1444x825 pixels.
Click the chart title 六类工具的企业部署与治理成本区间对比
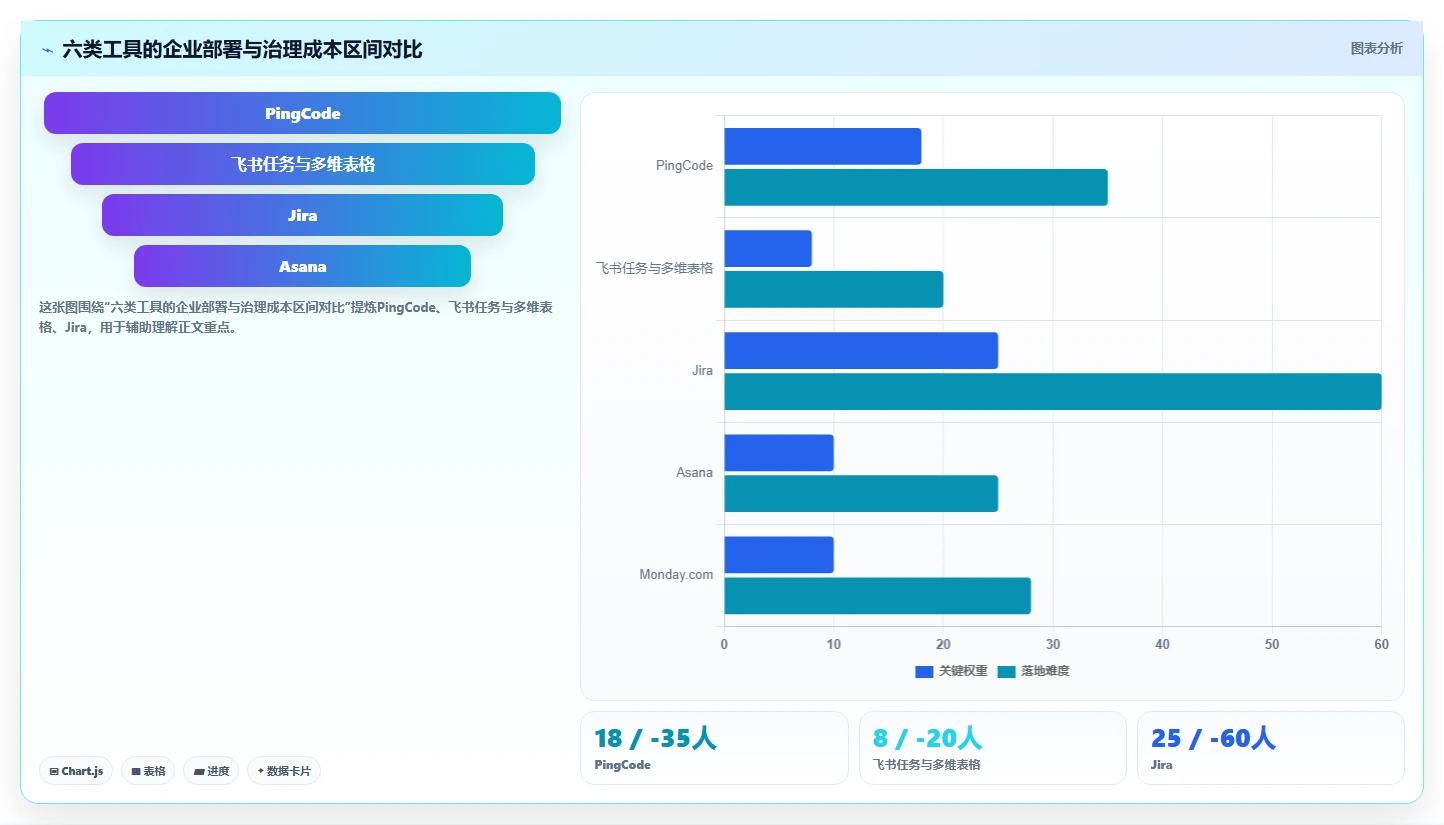242,50
